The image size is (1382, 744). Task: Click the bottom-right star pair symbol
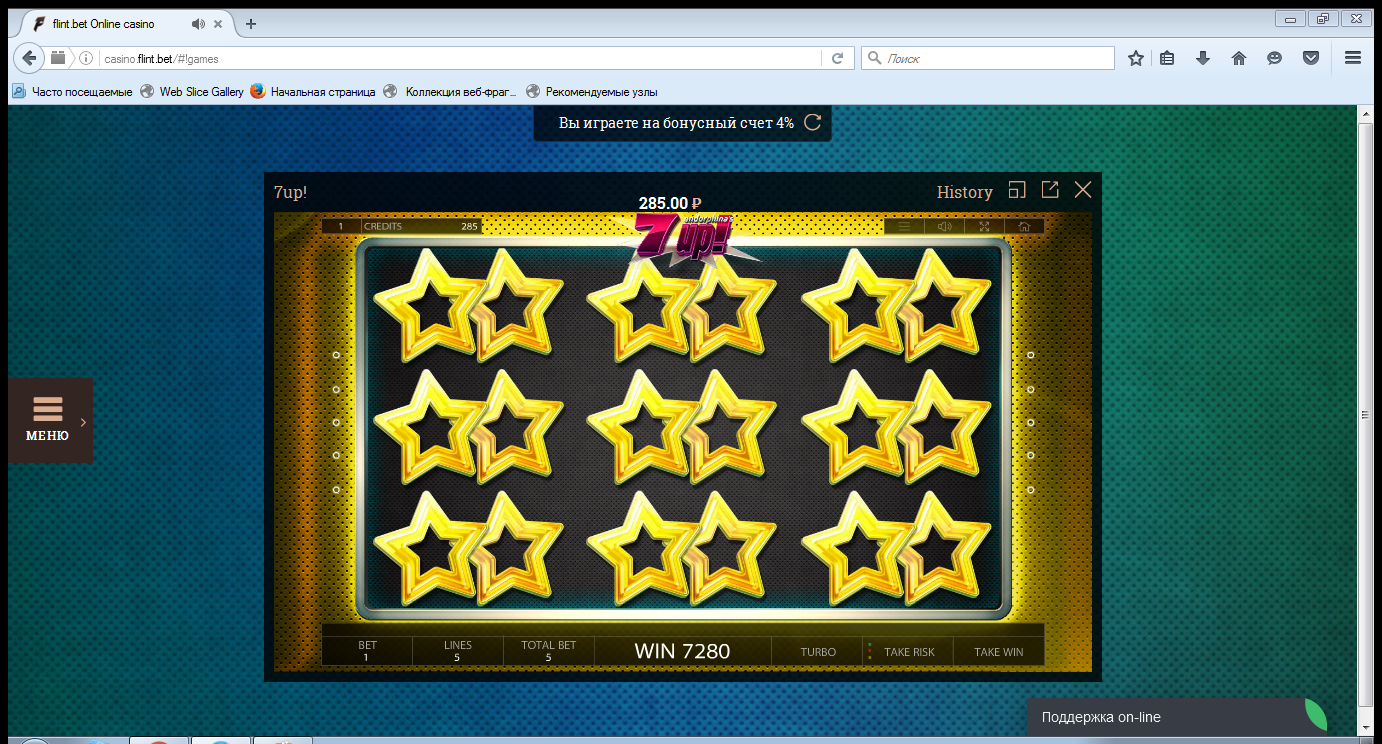(x=897, y=548)
